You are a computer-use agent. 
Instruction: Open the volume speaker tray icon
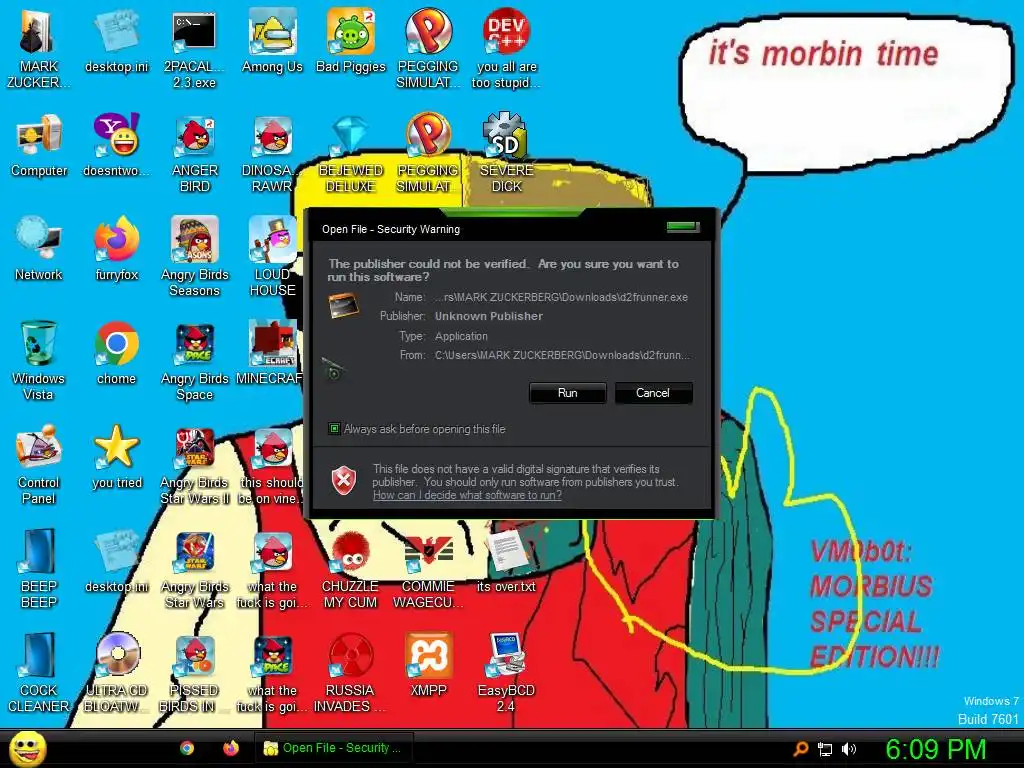coord(848,749)
